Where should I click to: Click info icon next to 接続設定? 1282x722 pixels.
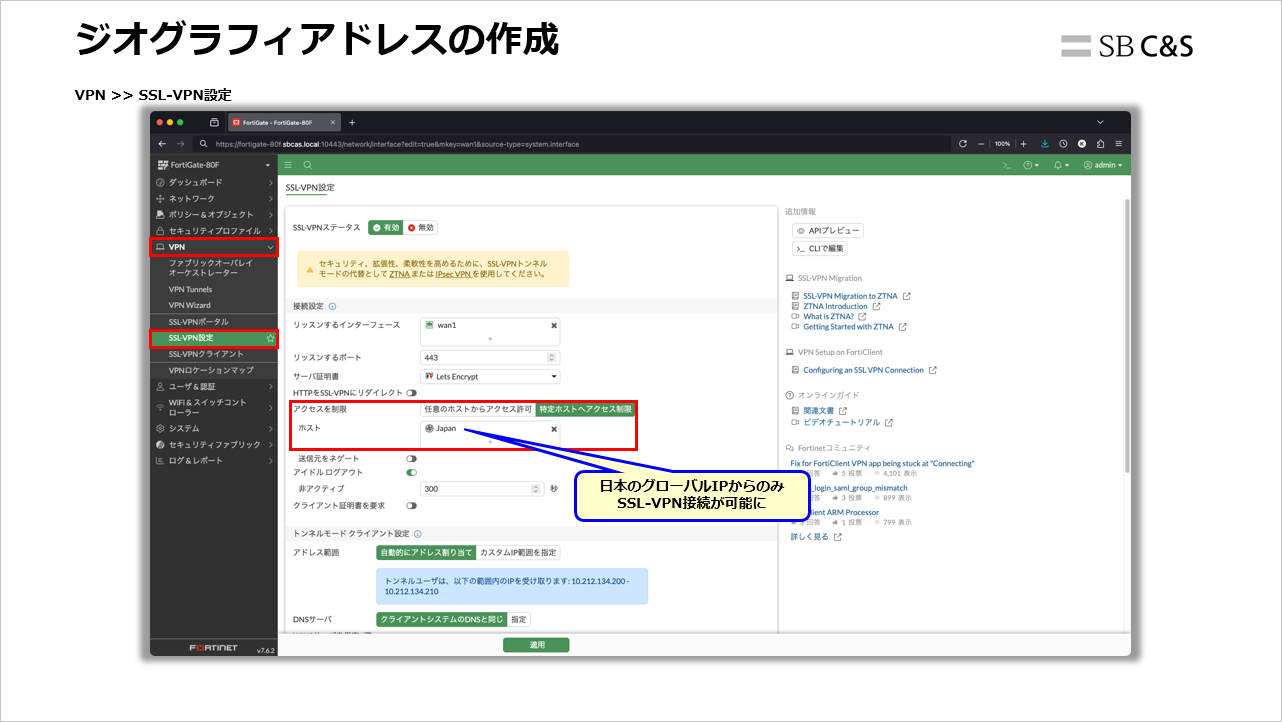[x=332, y=307]
